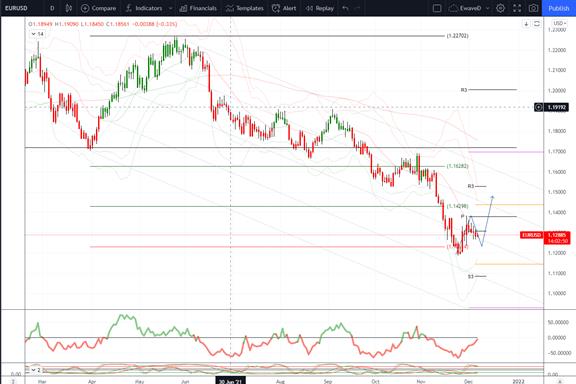Click the pane move-down arrow icon
The width and height of the screenshot is (576, 384).
[x=526, y=24]
